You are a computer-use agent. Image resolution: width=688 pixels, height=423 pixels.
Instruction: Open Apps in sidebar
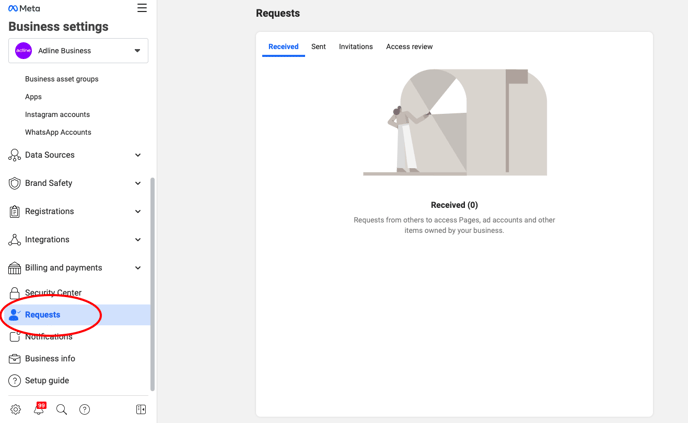point(33,97)
